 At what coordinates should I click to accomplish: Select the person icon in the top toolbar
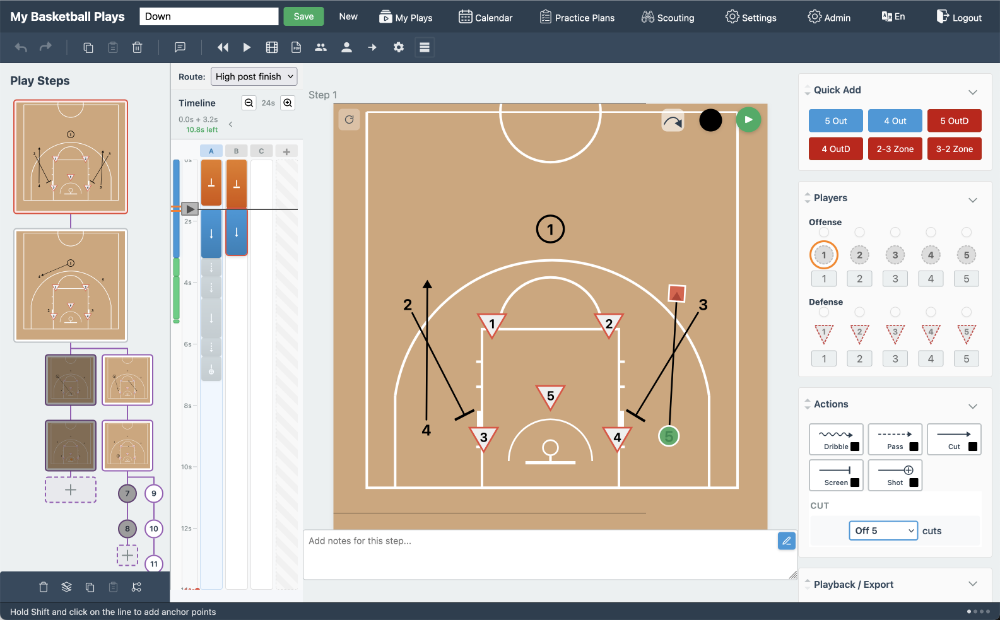[x=346, y=47]
